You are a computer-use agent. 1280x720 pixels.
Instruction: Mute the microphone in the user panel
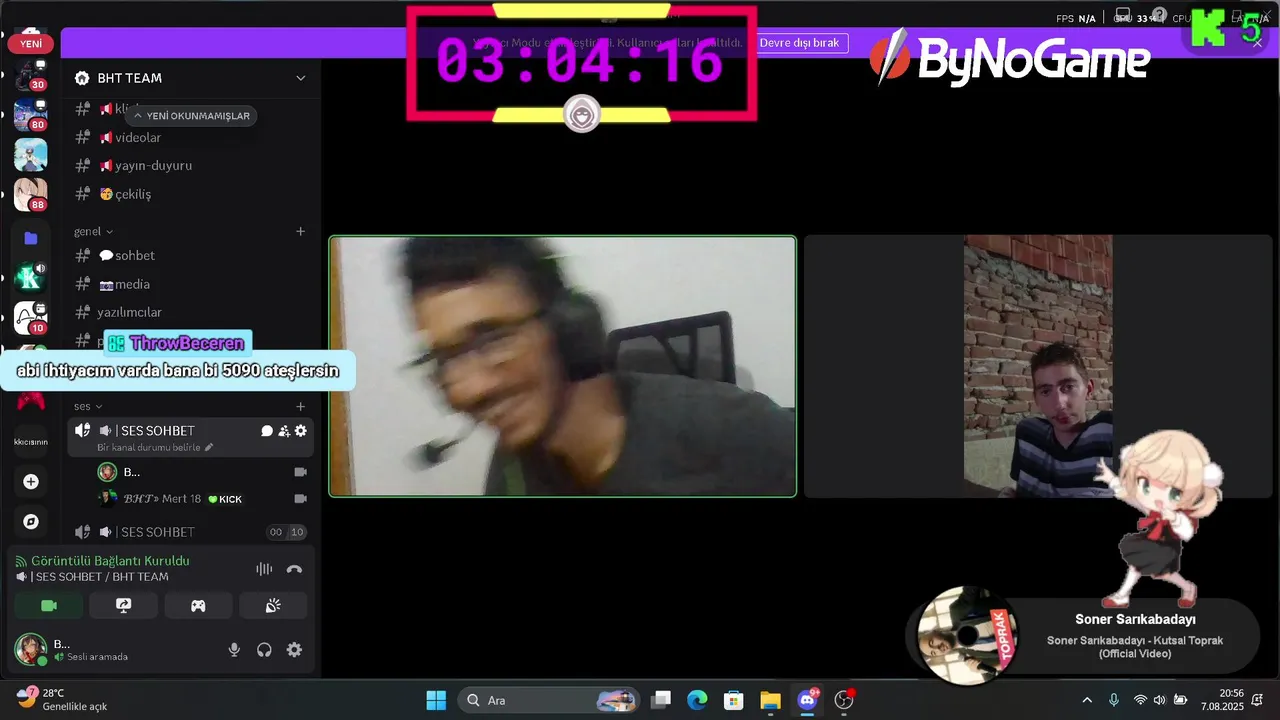point(234,650)
